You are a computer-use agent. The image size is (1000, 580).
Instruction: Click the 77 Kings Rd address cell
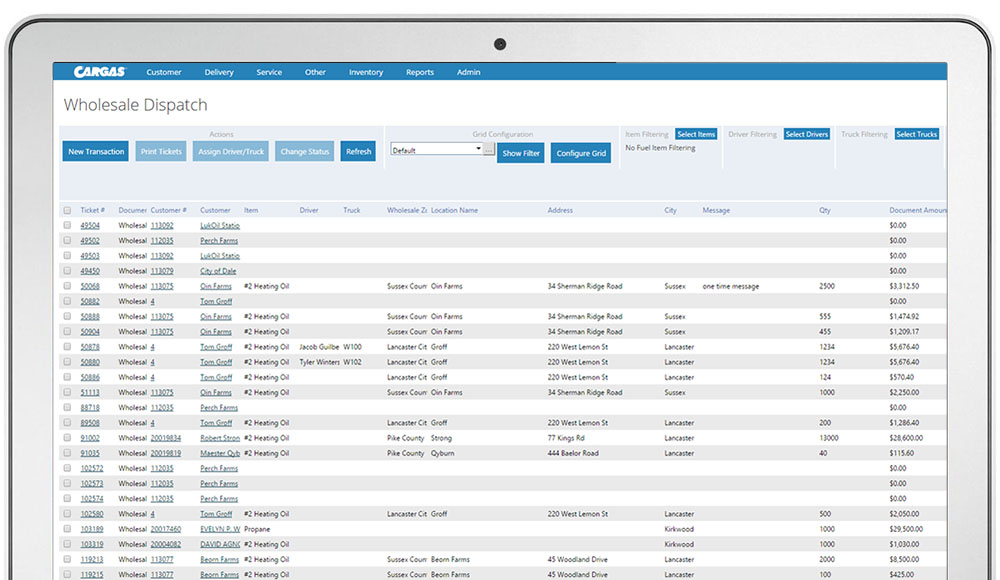click(x=566, y=438)
